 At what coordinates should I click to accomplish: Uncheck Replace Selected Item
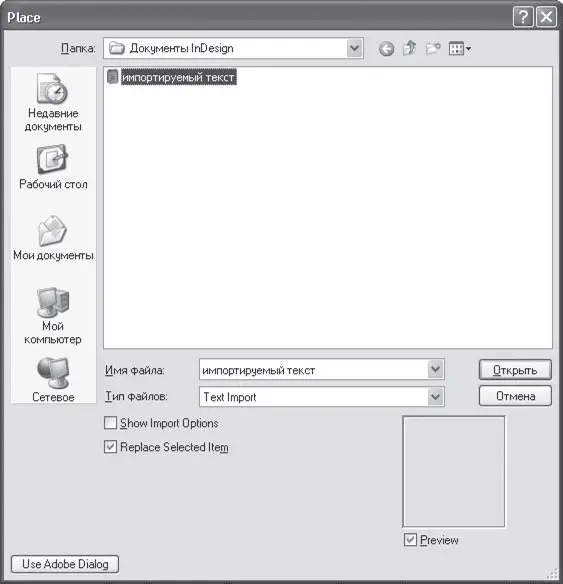click(110, 447)
